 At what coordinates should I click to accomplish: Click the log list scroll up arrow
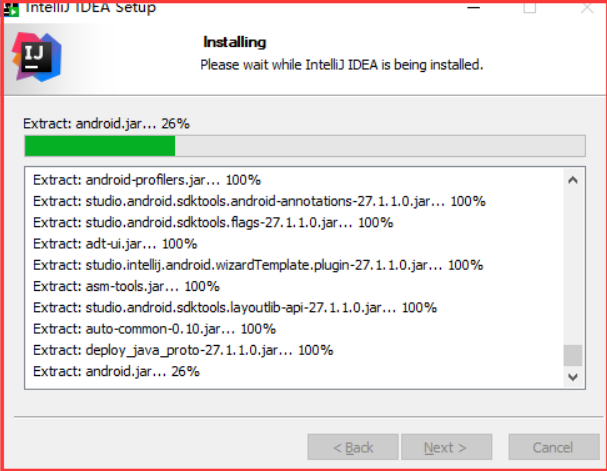pos(573,180)
